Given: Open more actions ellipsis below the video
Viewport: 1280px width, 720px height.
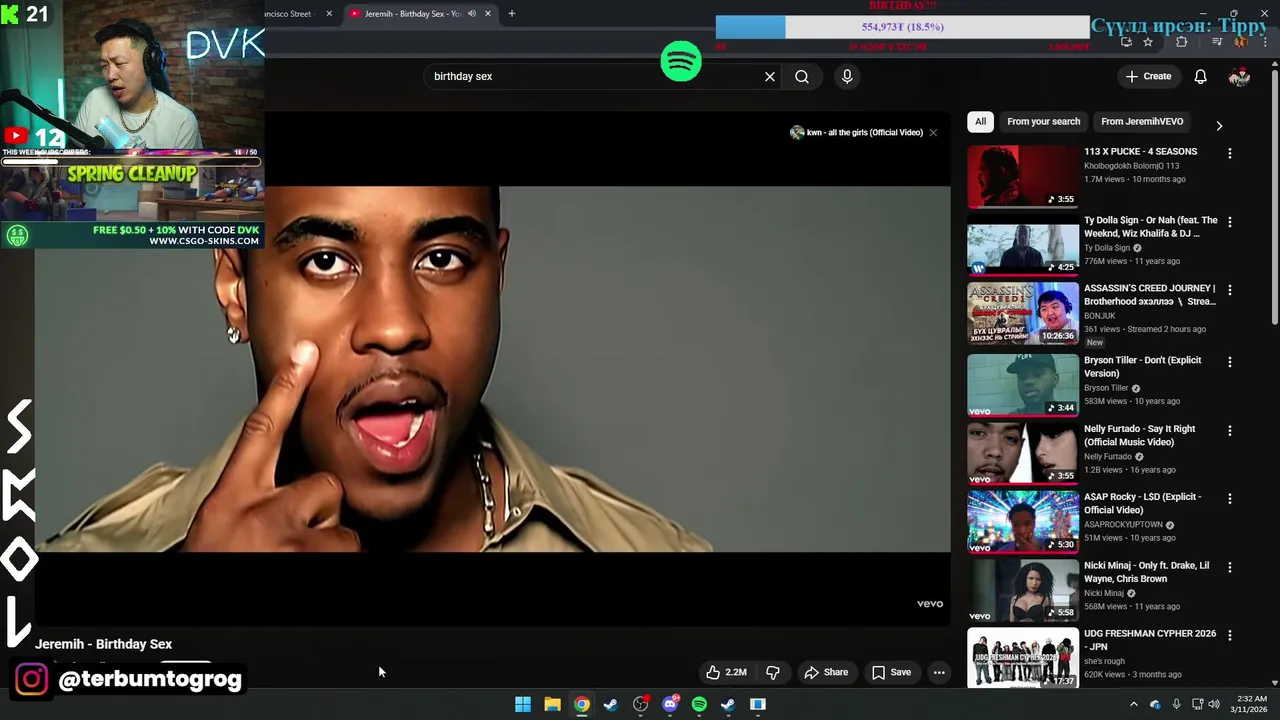Looking at the screenshot, I should (939, 672).
